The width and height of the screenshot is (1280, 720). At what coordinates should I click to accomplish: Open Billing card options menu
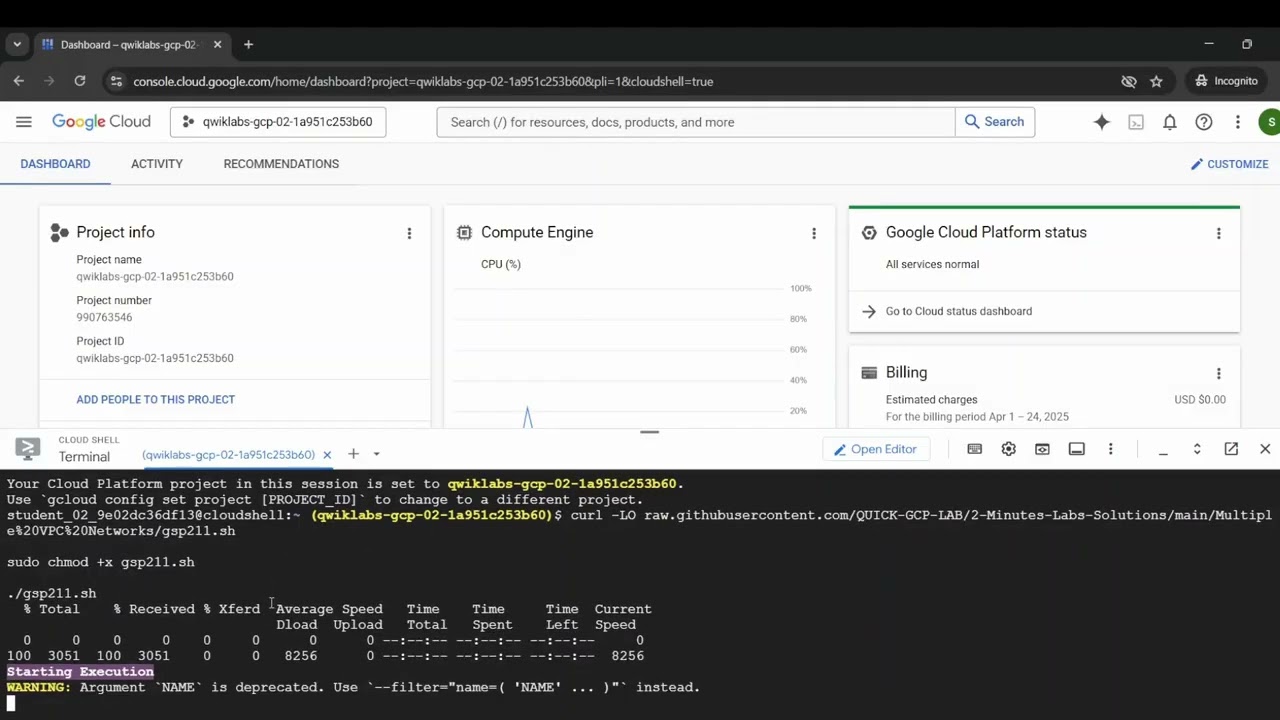point(1218,373)
